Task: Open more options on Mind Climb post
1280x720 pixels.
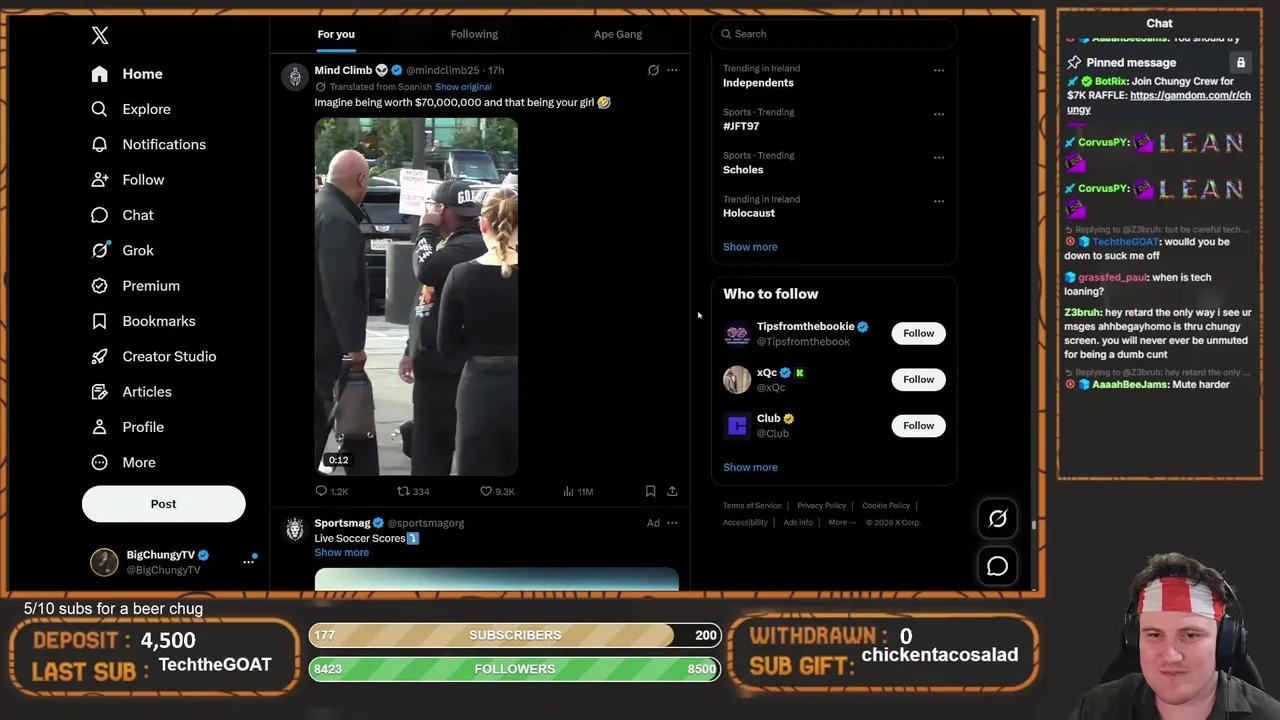Action: click(x=672, y=70)
